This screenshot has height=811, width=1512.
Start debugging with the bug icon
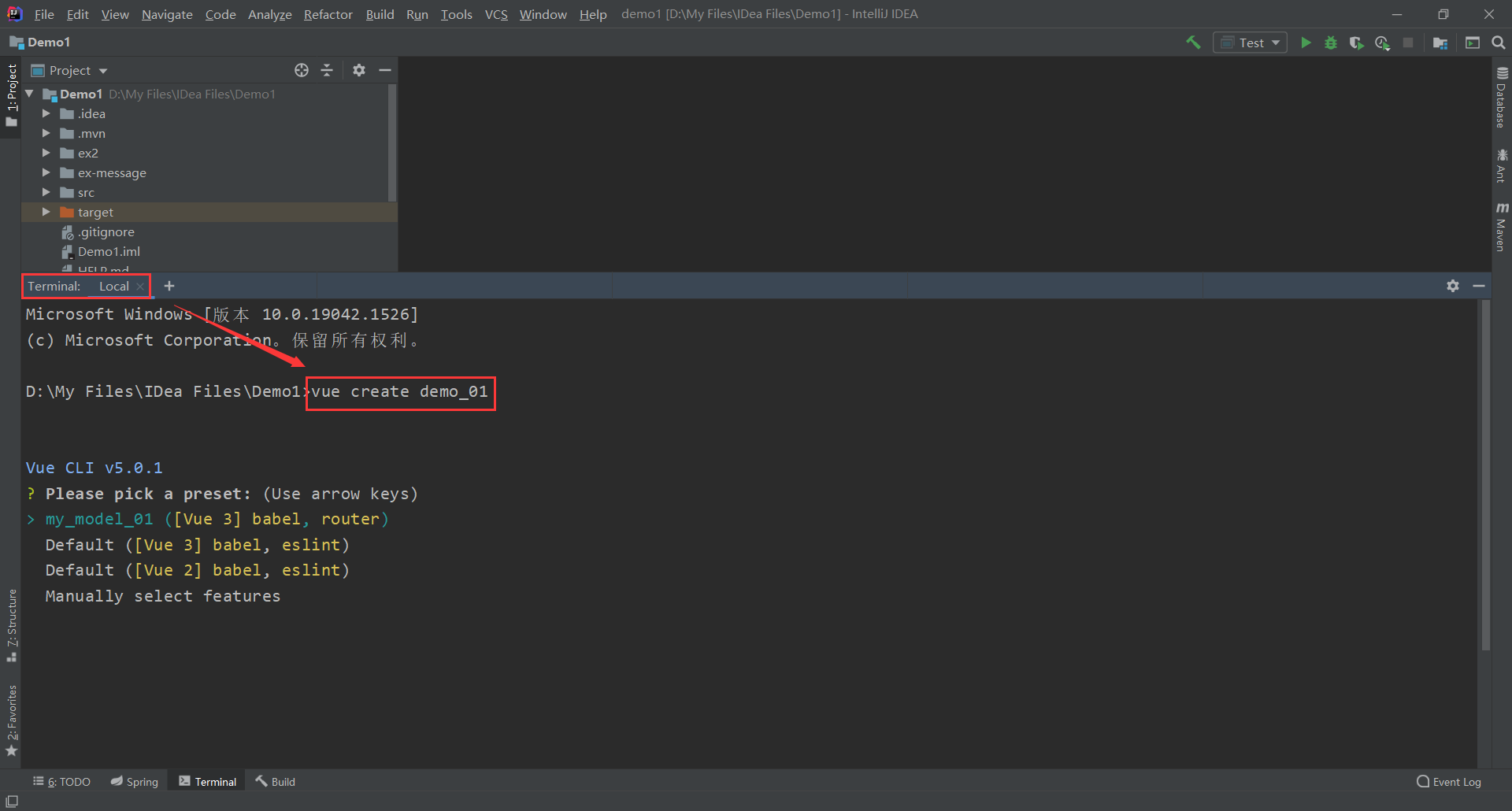pos(1331,43)
